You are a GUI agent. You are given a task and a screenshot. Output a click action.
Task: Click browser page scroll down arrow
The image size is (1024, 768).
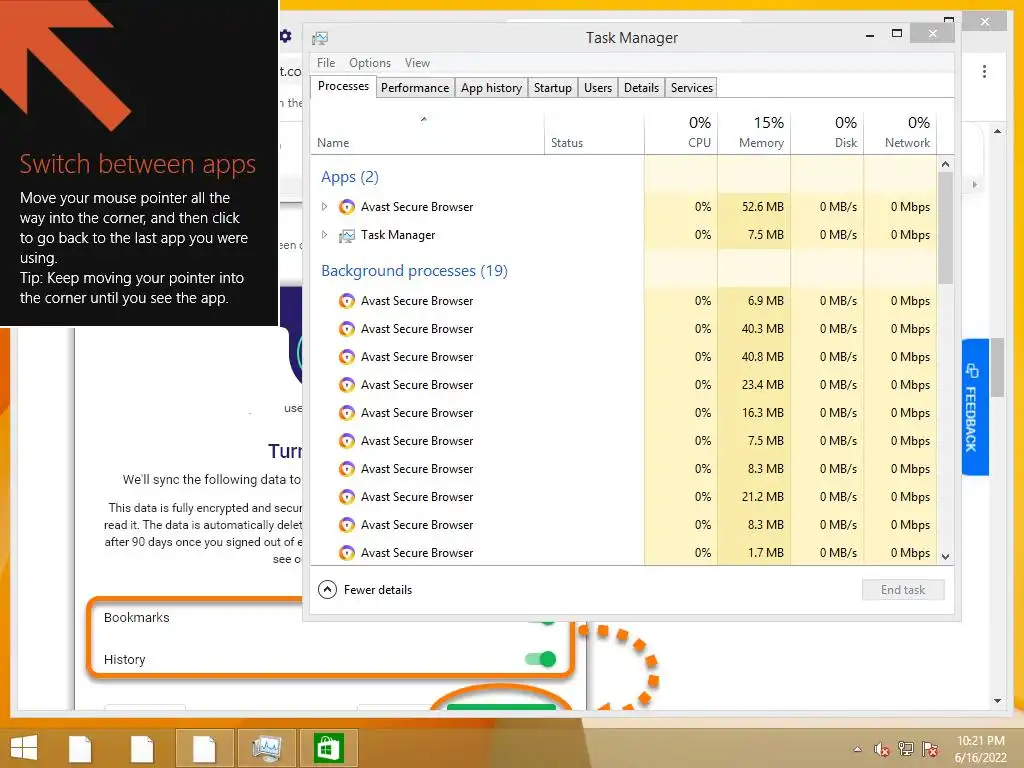(997, 701)
